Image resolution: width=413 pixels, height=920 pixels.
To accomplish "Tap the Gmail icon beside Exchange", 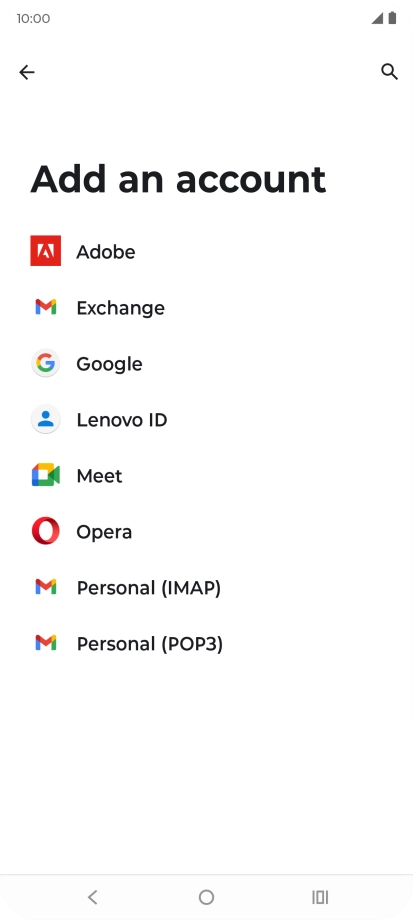I will [x=46, y=307].
